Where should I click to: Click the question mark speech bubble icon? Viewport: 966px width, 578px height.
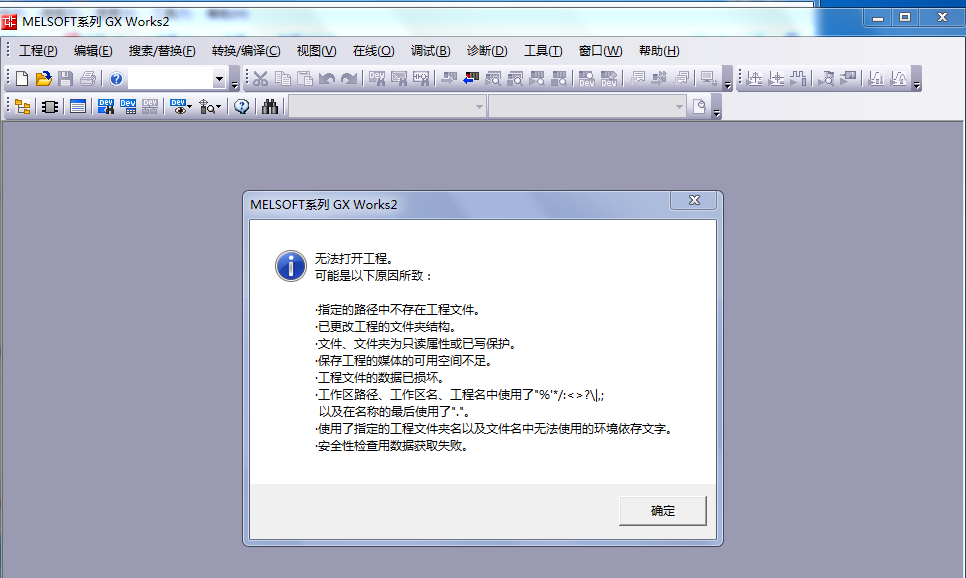[x=242, y=107]
